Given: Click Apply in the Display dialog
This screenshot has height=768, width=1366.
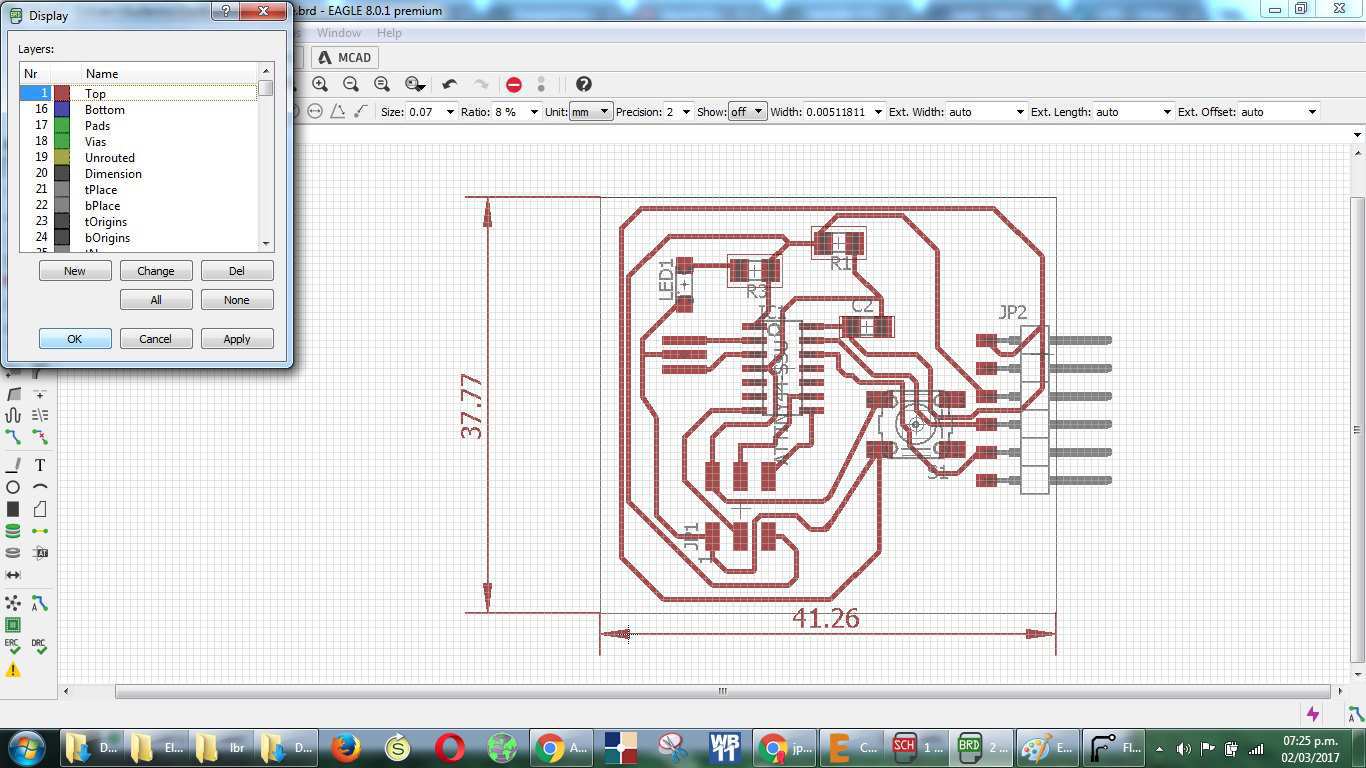Looking at the screenshot, I should (x=237, y=339).
